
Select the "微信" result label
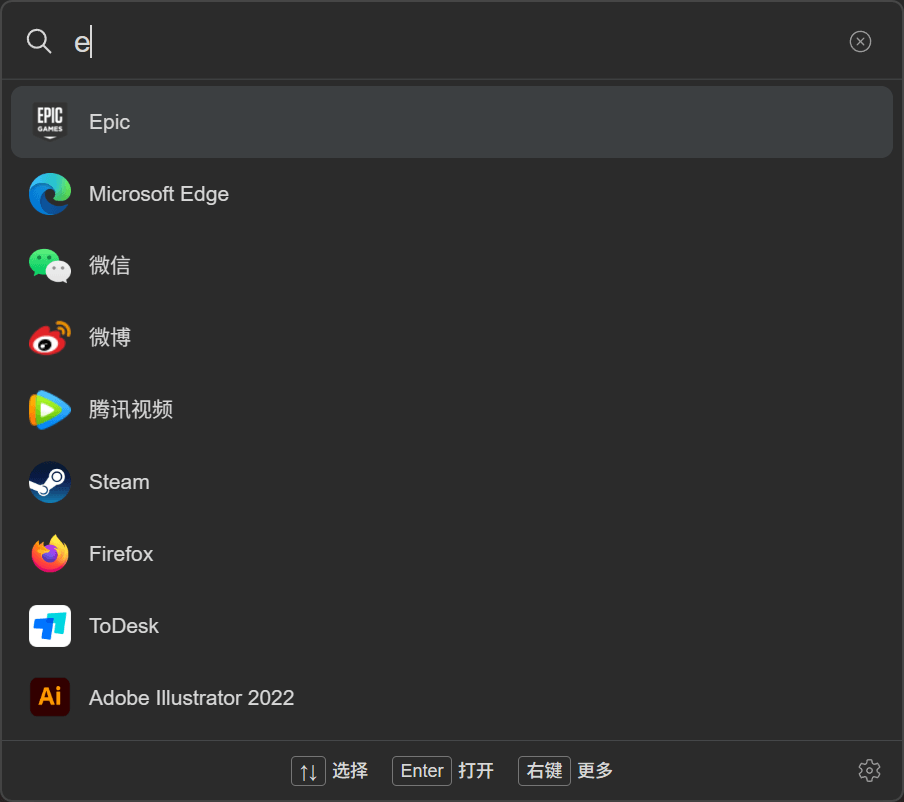[110, 266]
